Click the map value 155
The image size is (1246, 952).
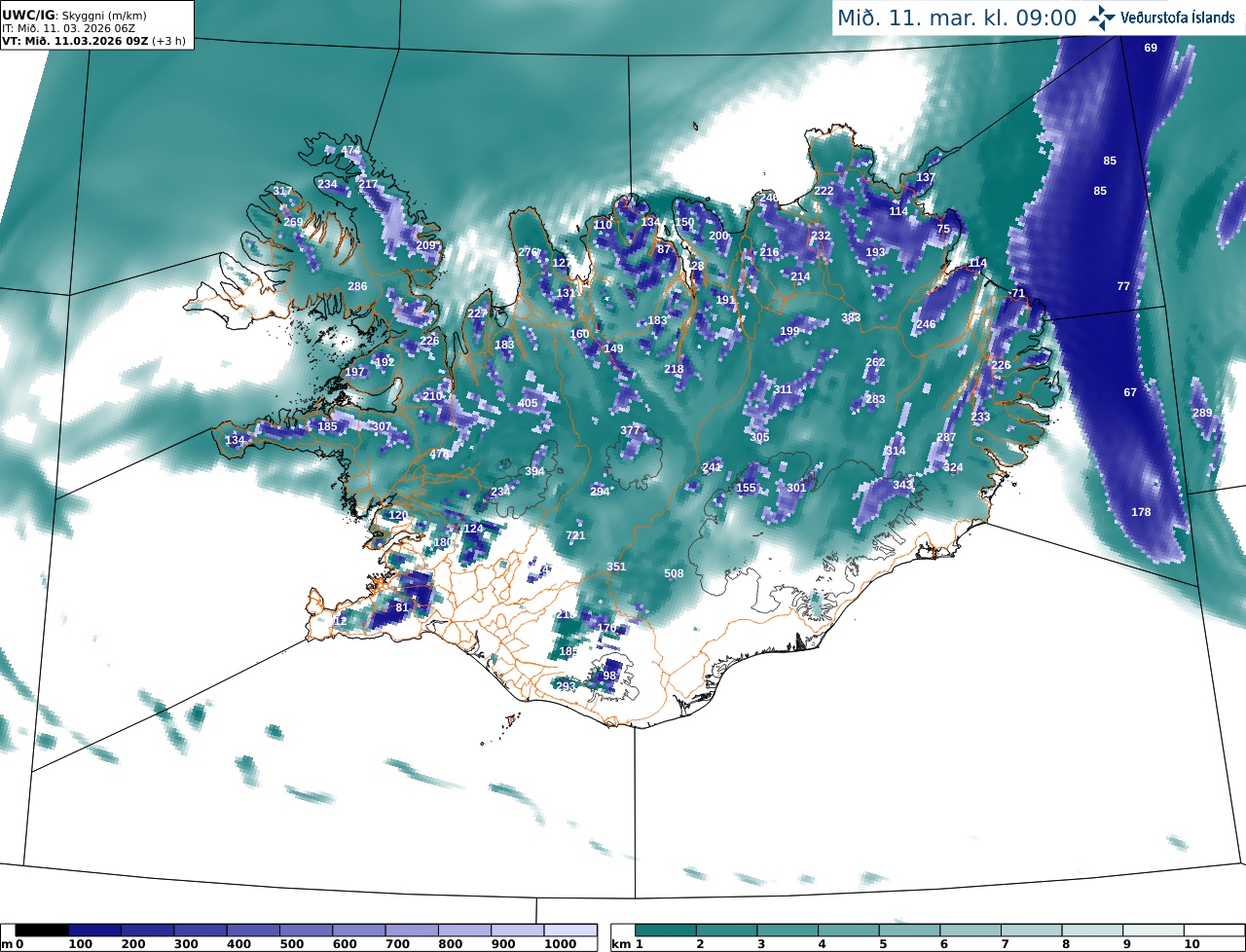pos(746,488)
